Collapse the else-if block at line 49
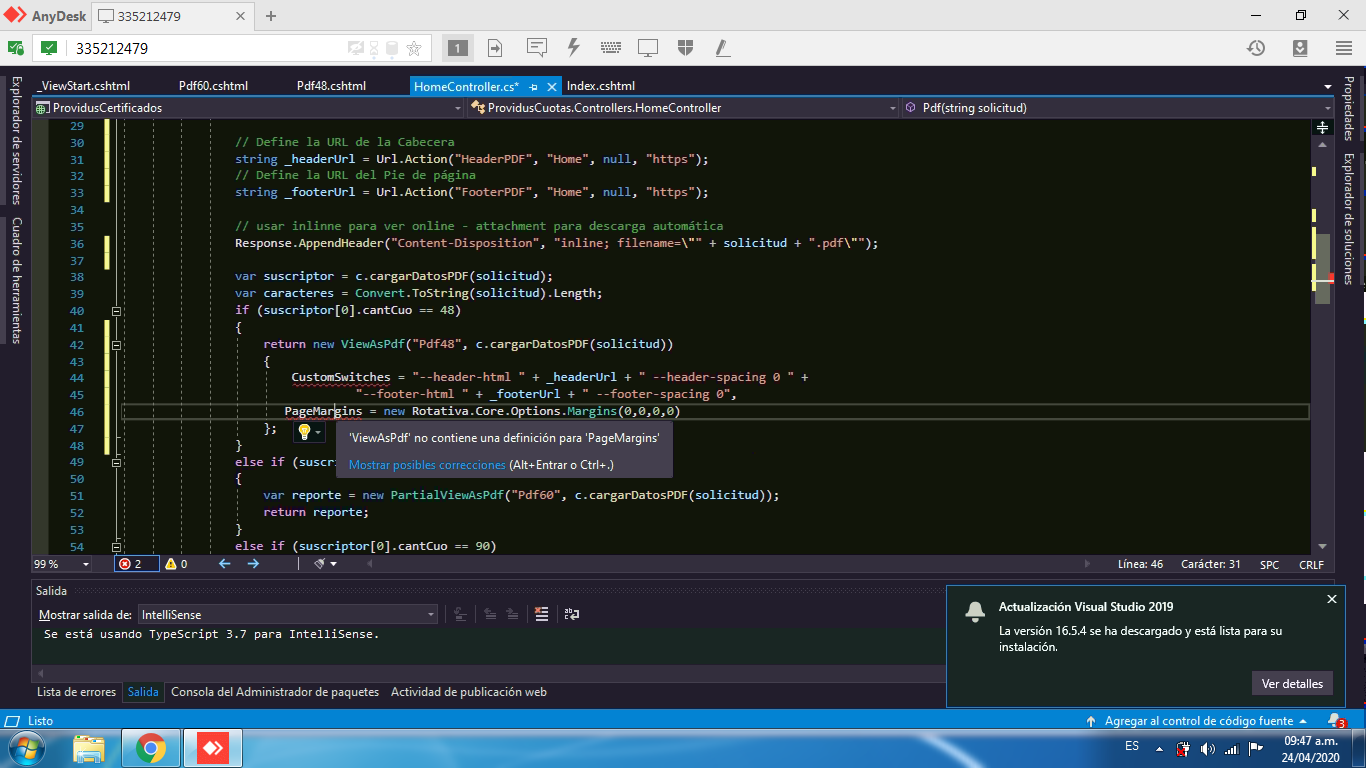This screenshot has height=768, width=1366. 116,462
